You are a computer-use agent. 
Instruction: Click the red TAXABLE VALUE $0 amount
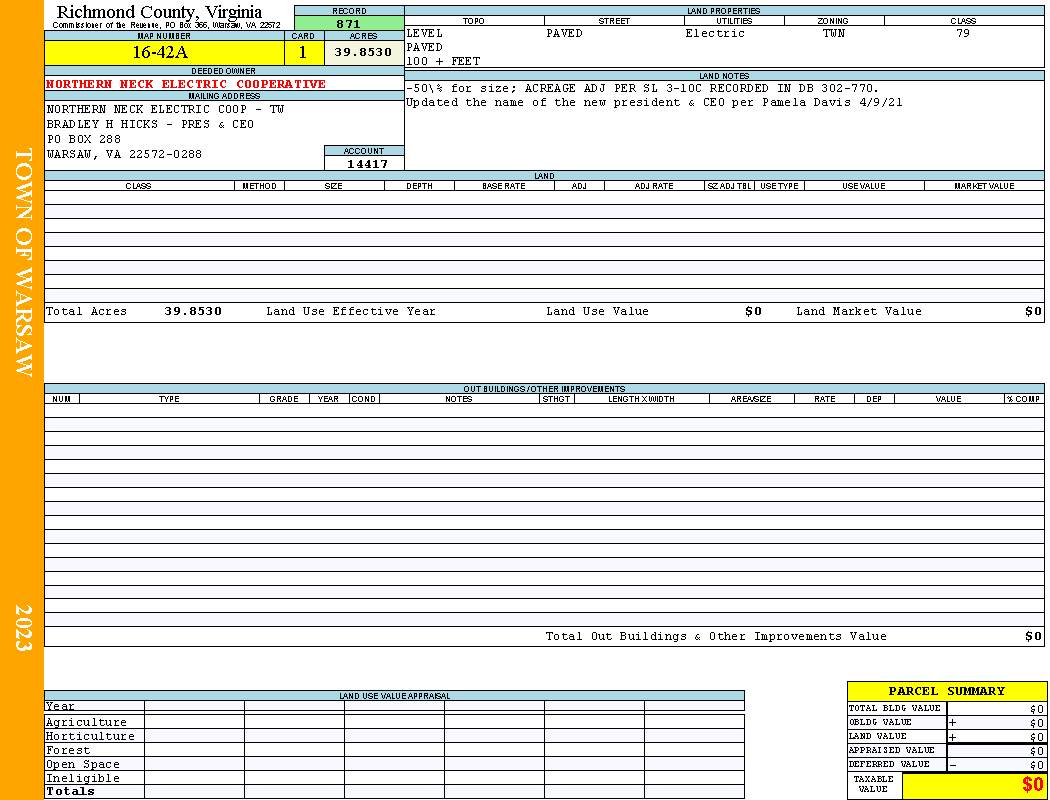click(x=1033, y=785)
